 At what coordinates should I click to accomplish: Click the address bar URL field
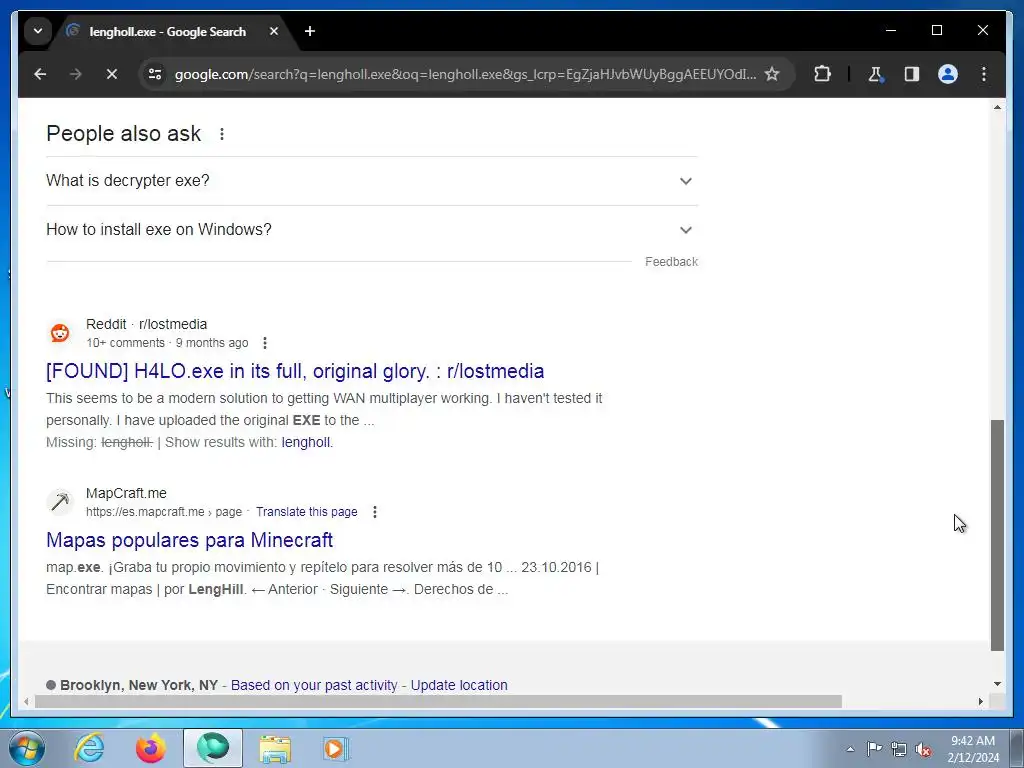tap(465, 74)
